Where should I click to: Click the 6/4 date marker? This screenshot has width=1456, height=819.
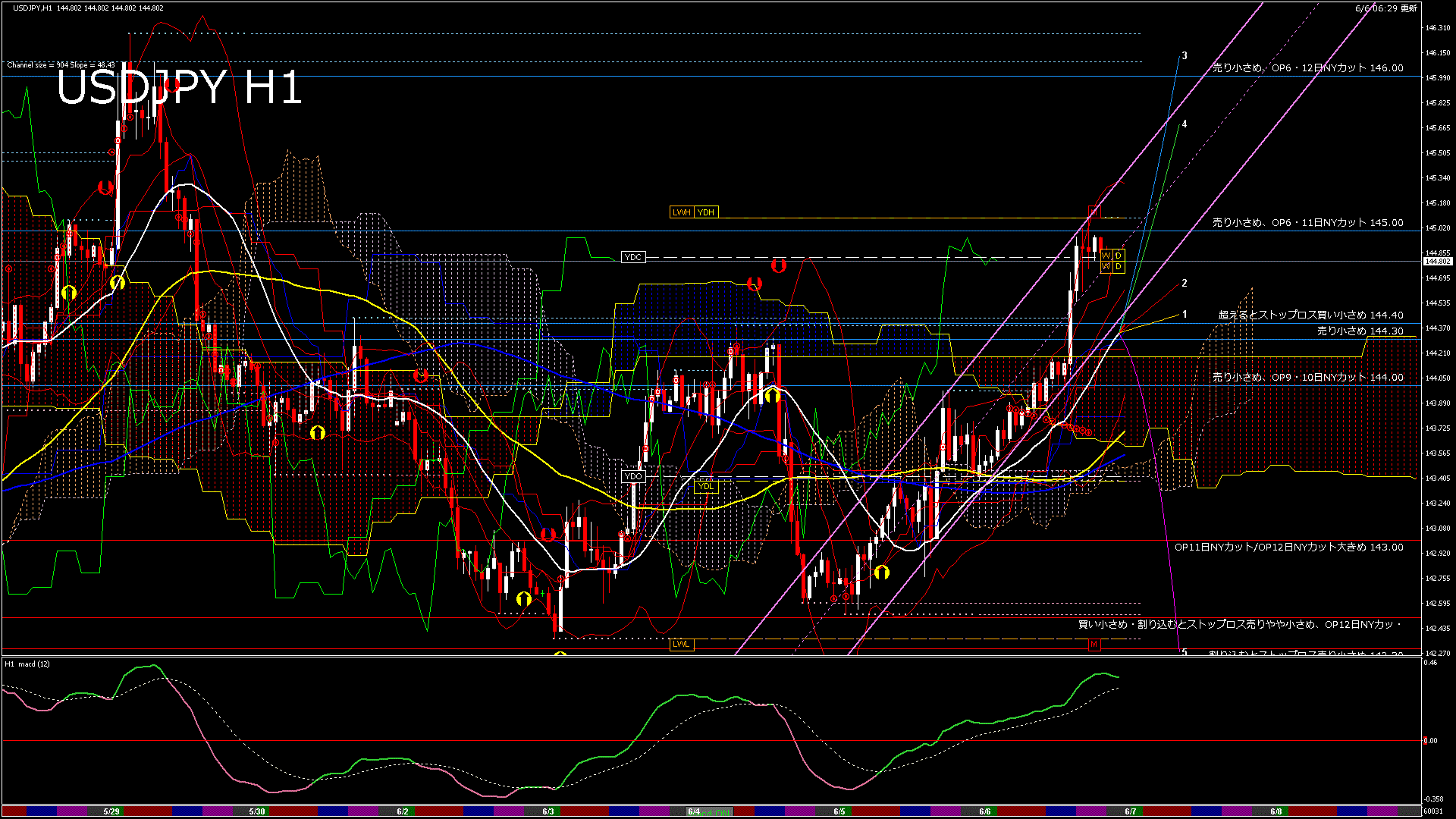tap(694, 811)
